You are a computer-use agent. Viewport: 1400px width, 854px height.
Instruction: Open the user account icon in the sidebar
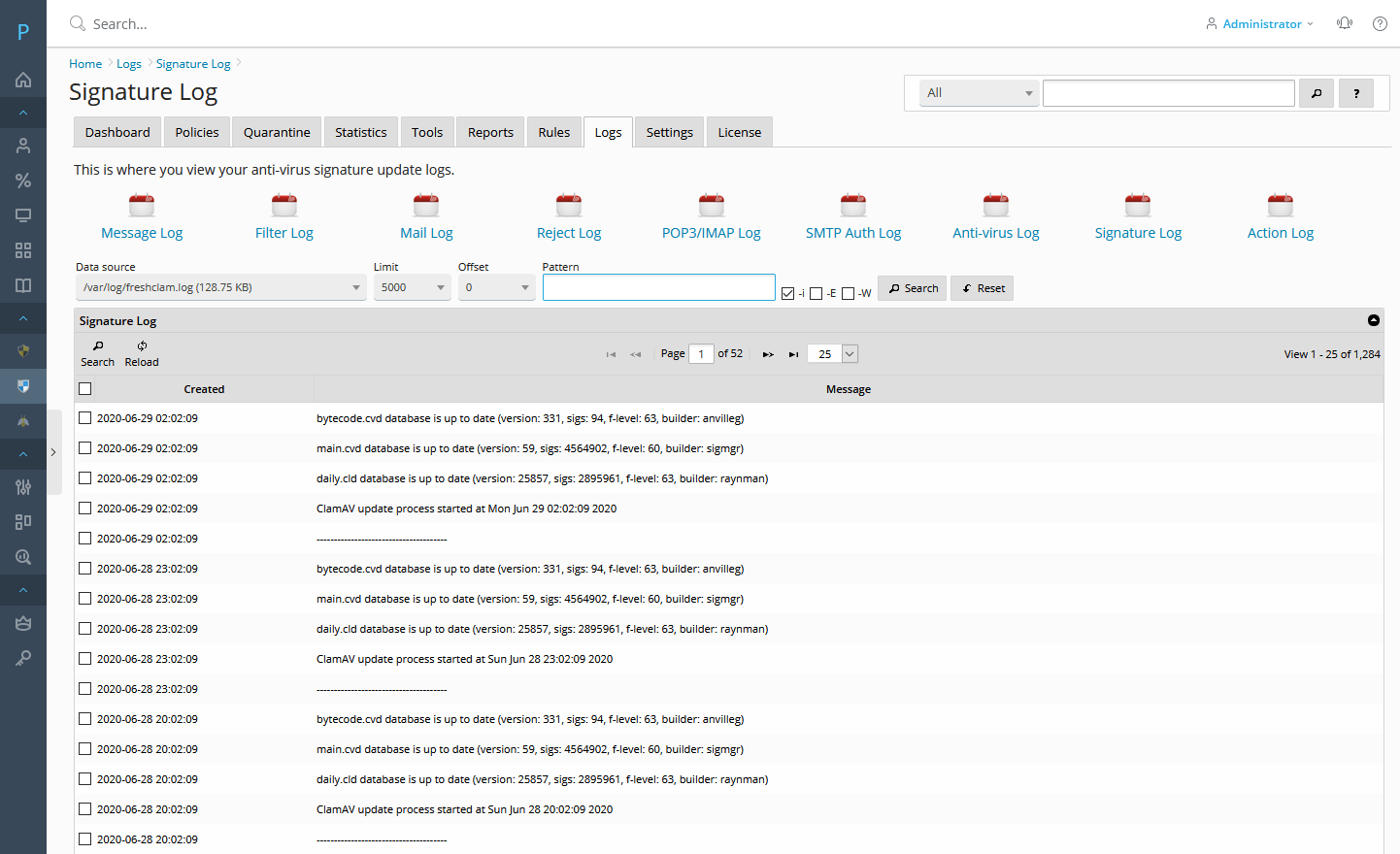click(23, 146)
